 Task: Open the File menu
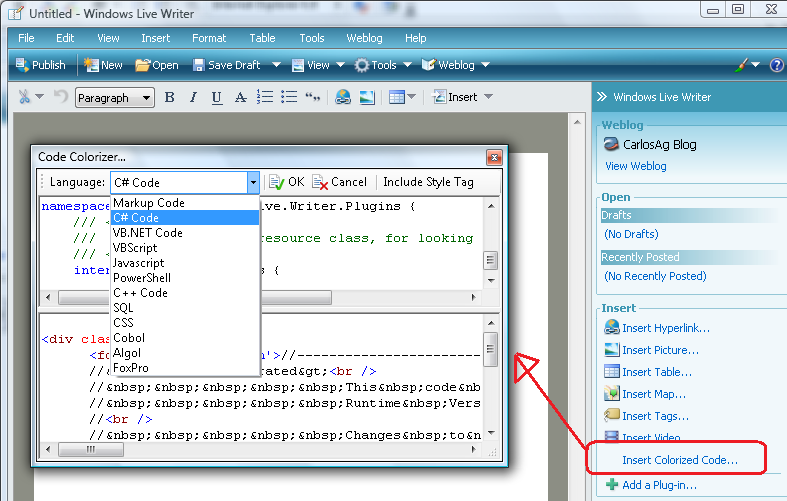click(x=26, y=38)
